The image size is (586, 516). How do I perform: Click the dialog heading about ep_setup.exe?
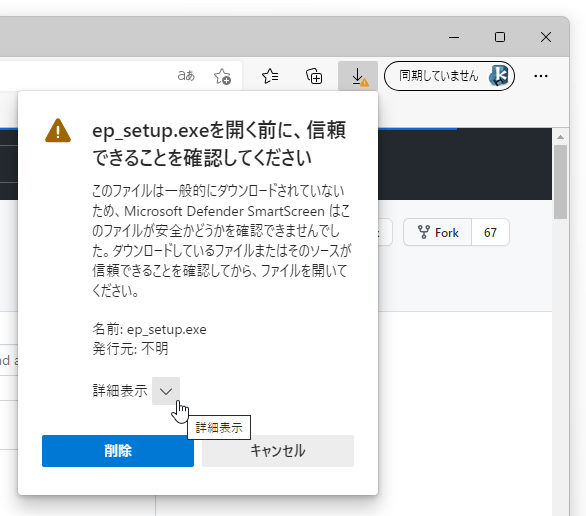pos(219,144)
